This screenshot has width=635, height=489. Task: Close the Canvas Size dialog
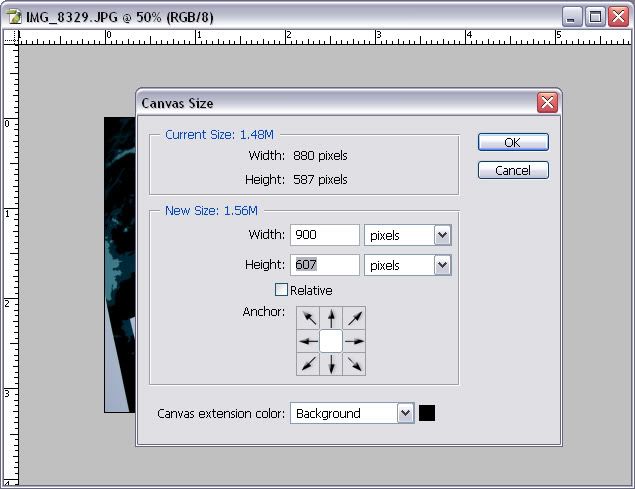(x=547, y=102)
